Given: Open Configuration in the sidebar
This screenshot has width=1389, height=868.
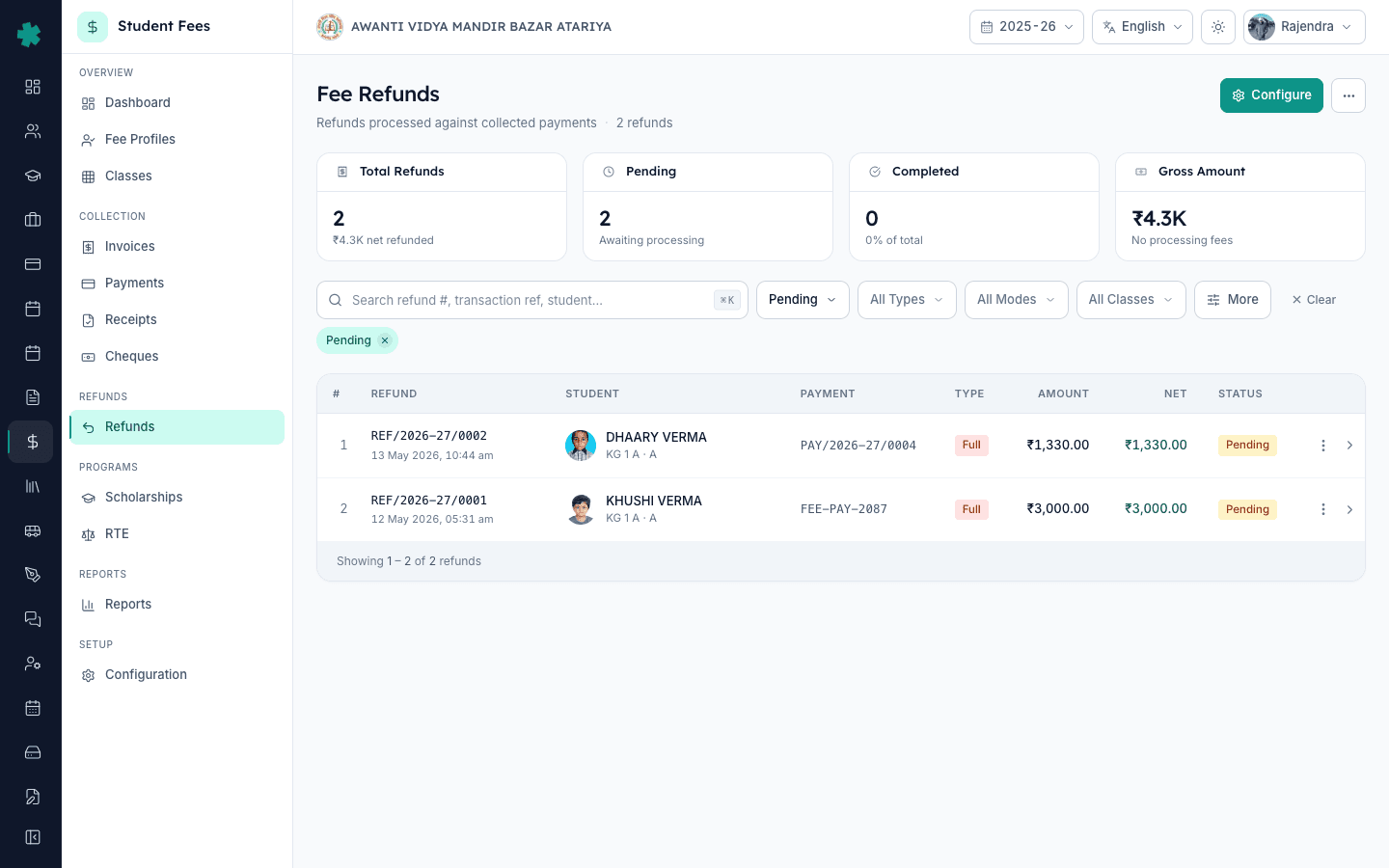Looking at the screenshot, I should (x=177, y=675).
